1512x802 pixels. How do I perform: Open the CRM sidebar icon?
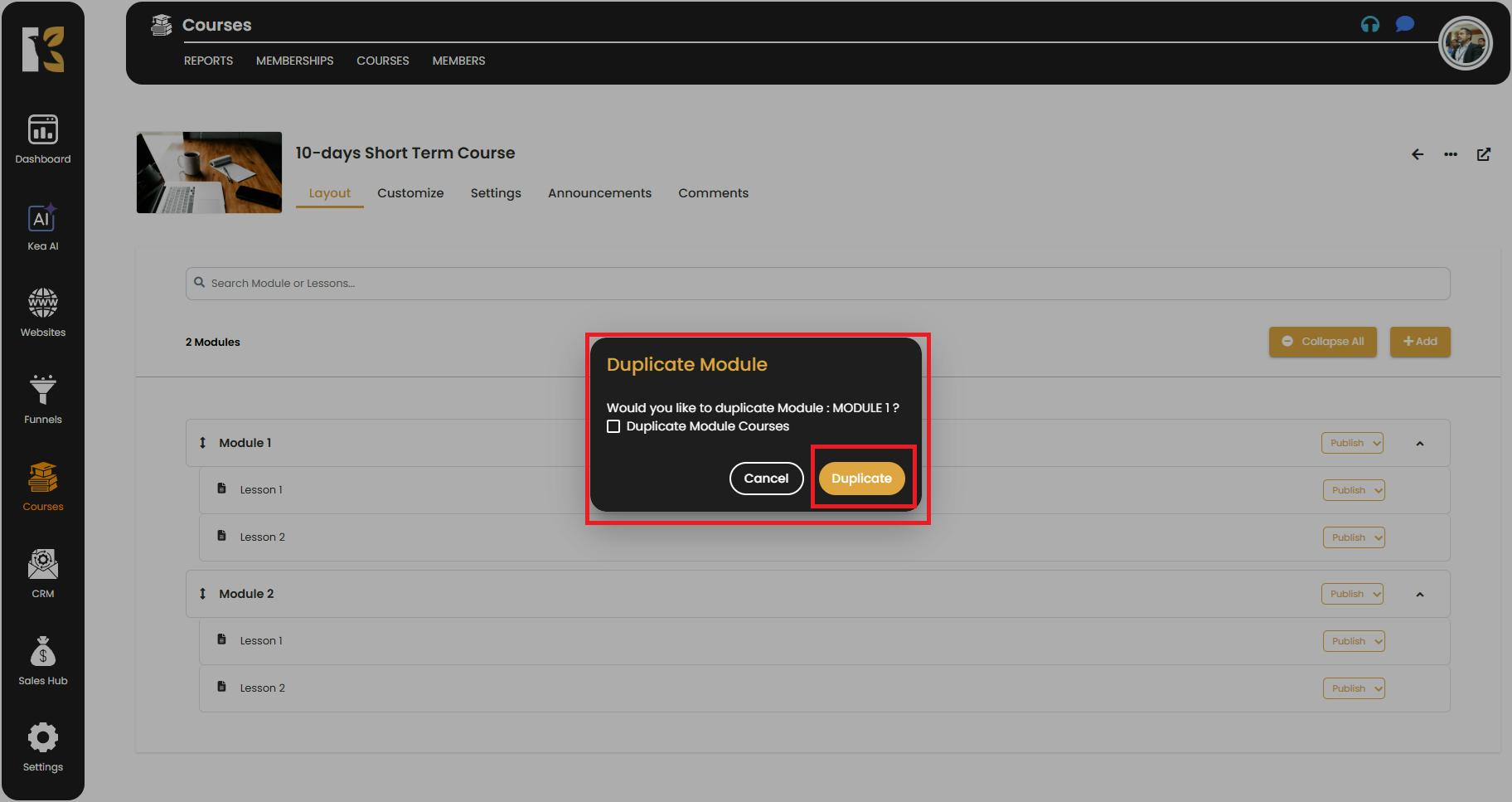[42, 574]
